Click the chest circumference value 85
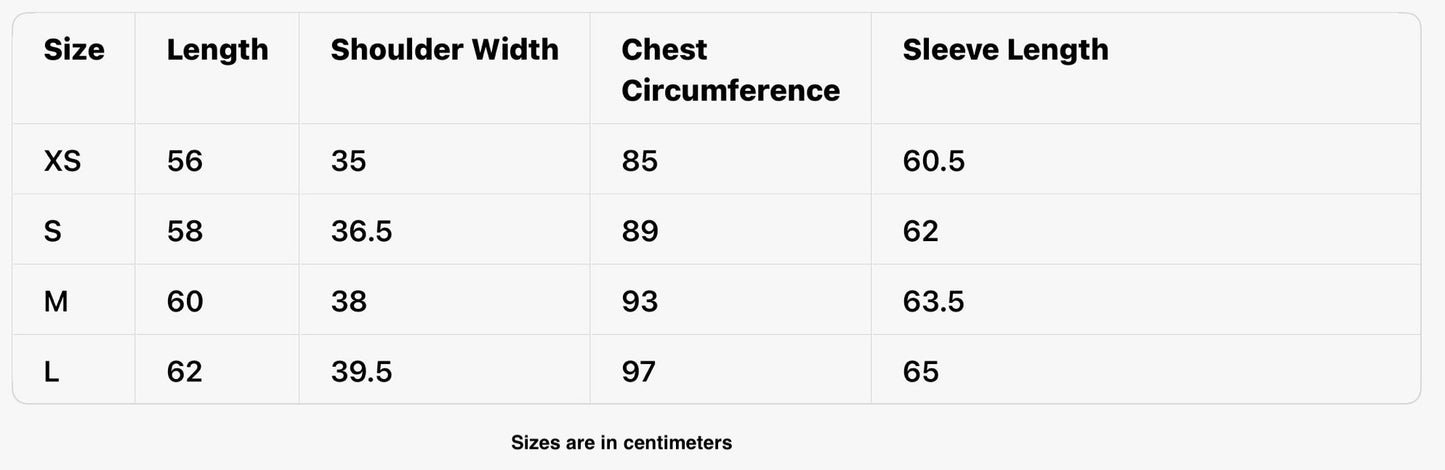The image size is (1445, 470). click(639, 161)
